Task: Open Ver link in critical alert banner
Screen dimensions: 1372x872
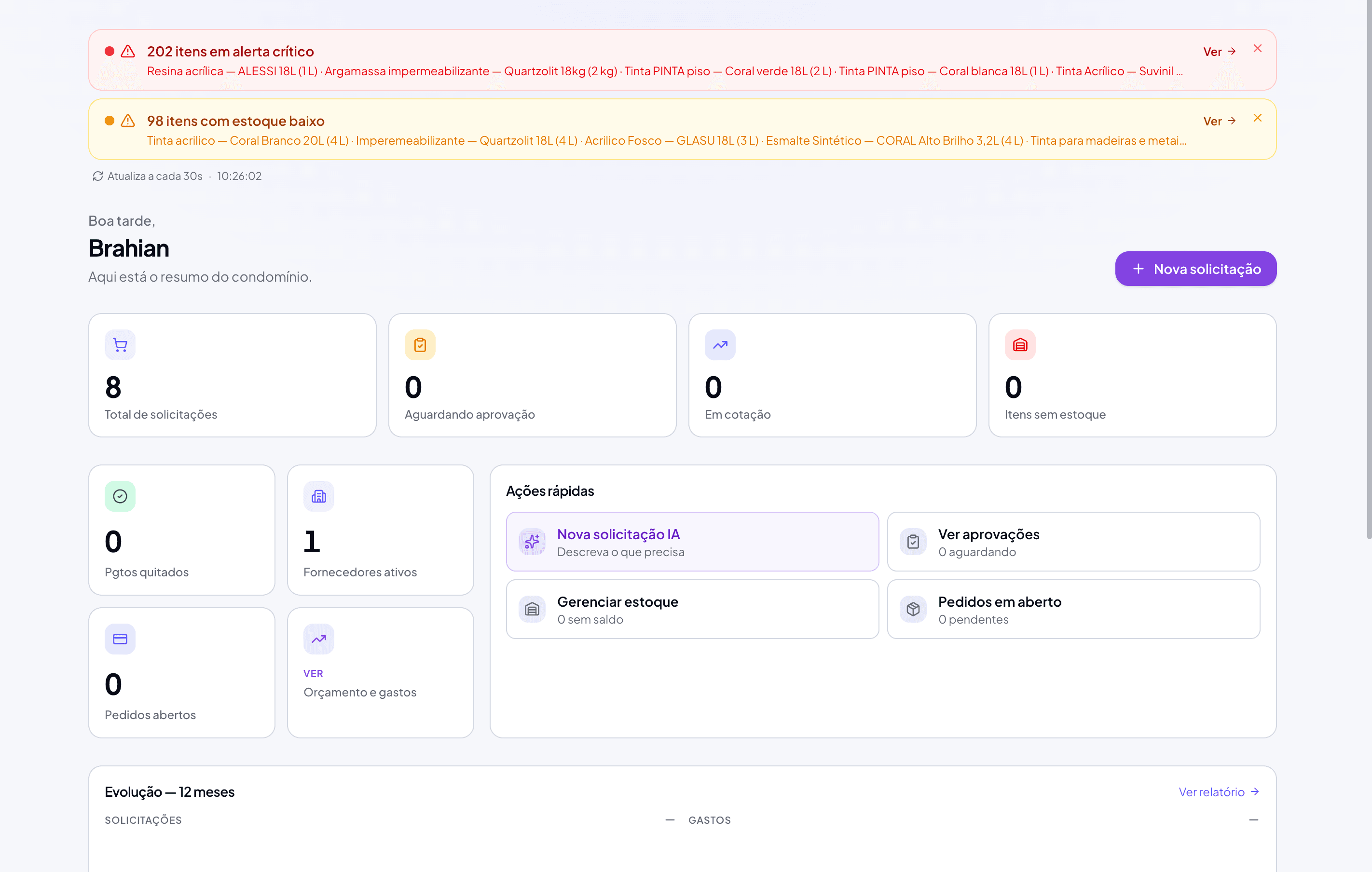Action: click(x=1219, y=51)
